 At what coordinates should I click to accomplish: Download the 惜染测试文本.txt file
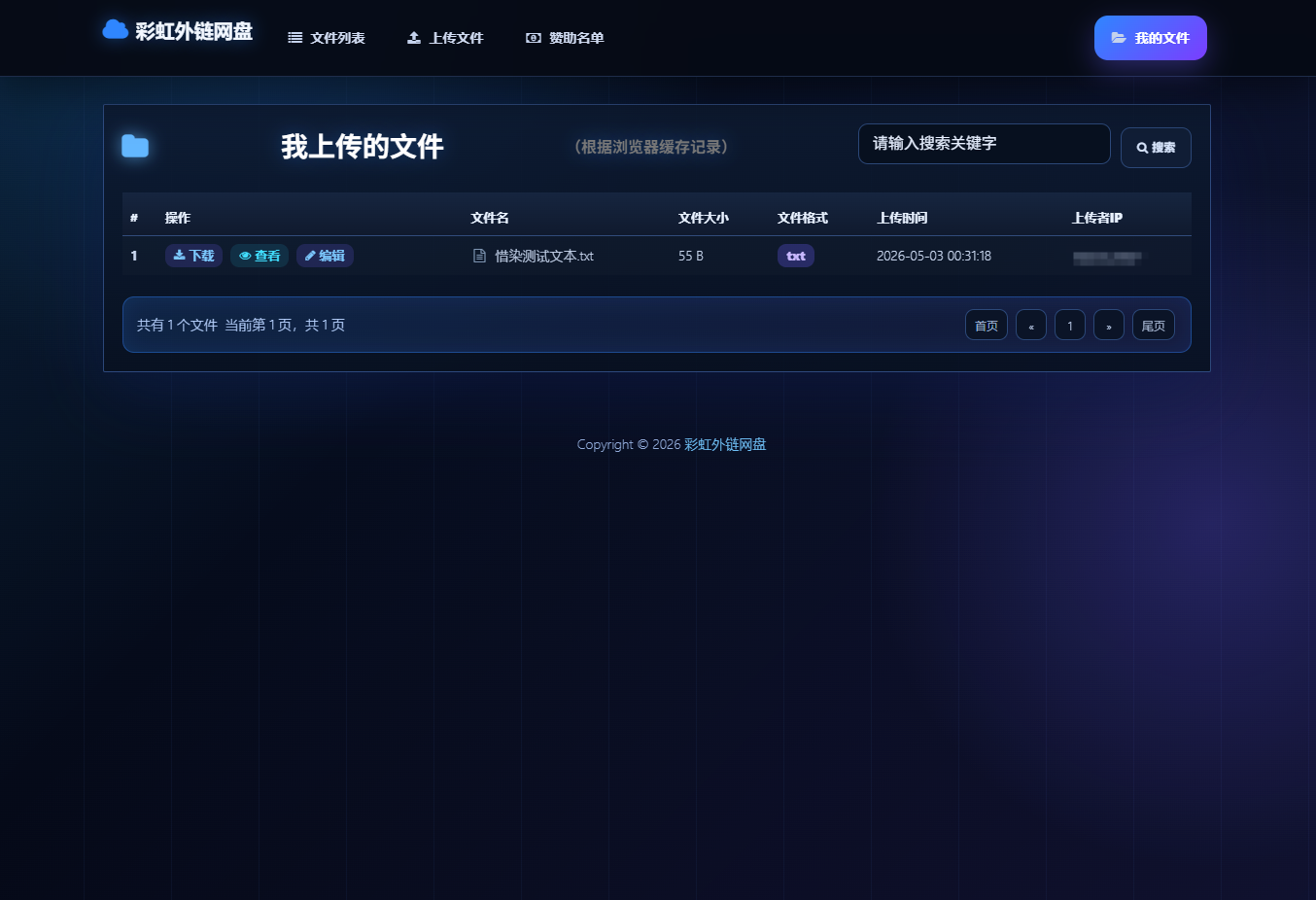coord(193,256)
